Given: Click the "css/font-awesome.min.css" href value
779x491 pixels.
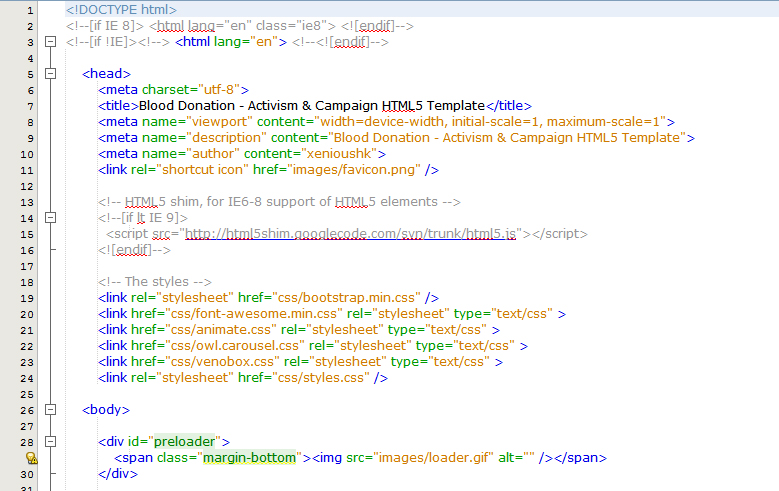Looking at the screenshot, I should (x=254, y=313).
